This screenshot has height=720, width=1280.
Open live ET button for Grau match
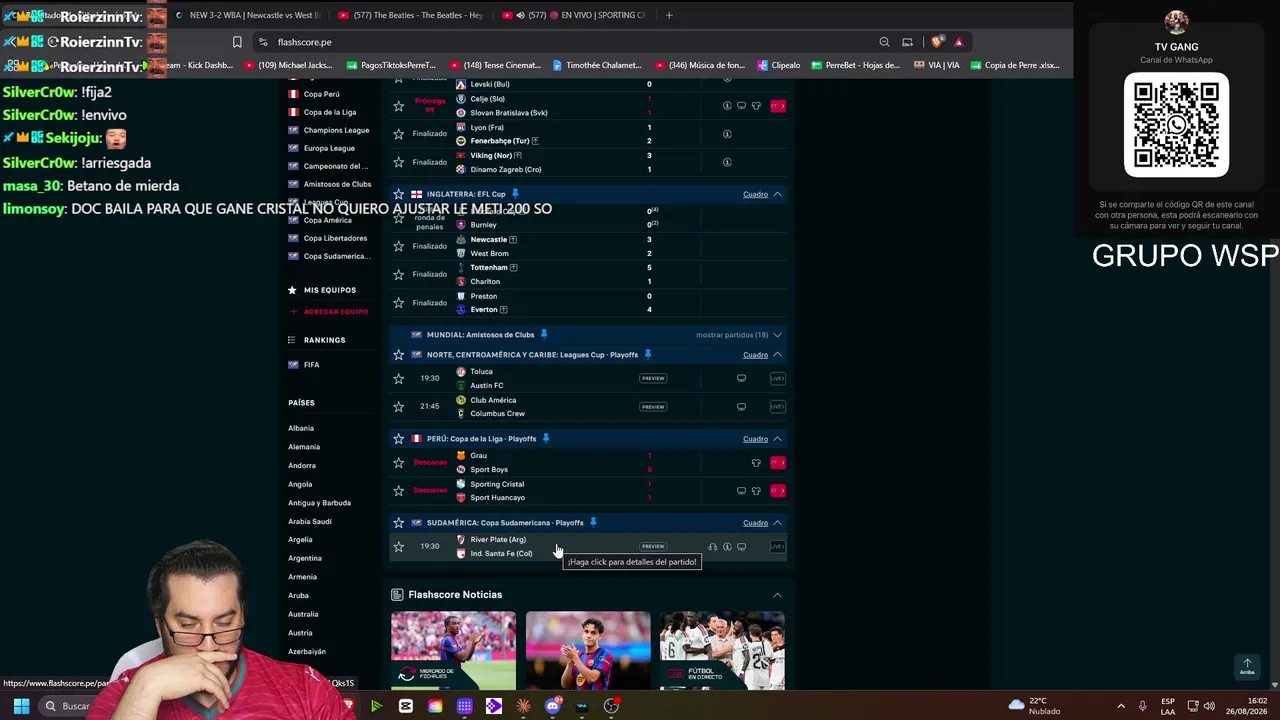[x=778, y=462]
